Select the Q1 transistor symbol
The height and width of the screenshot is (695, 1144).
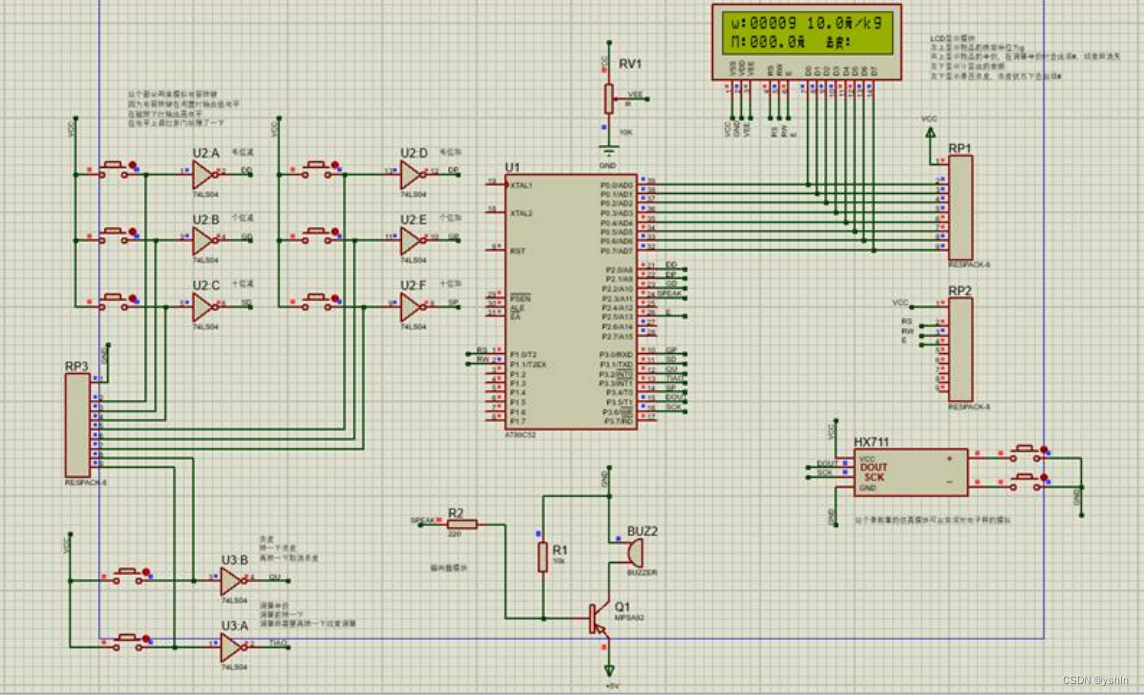(x=598, y=619)
